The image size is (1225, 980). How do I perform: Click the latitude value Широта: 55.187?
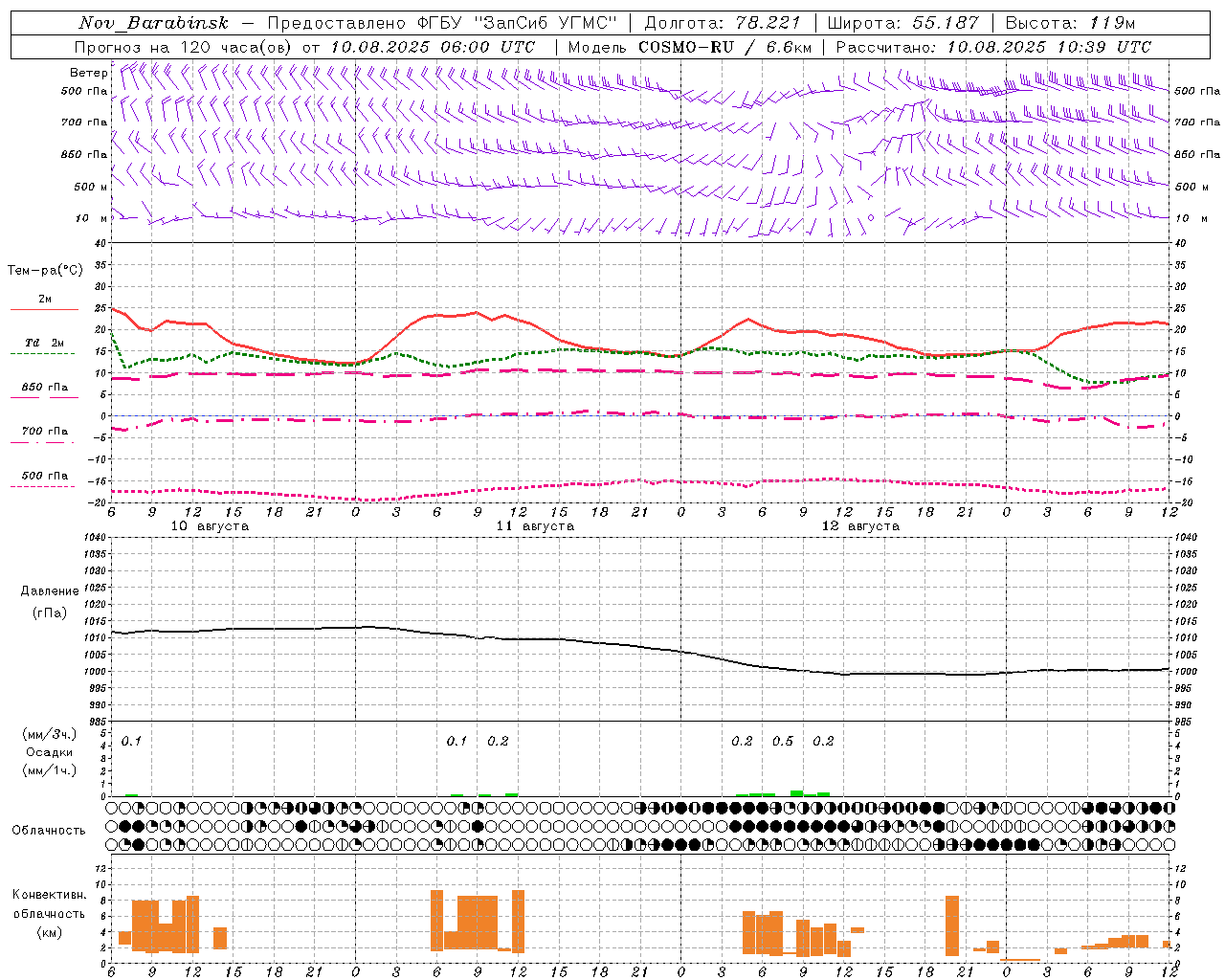(903, 23)
